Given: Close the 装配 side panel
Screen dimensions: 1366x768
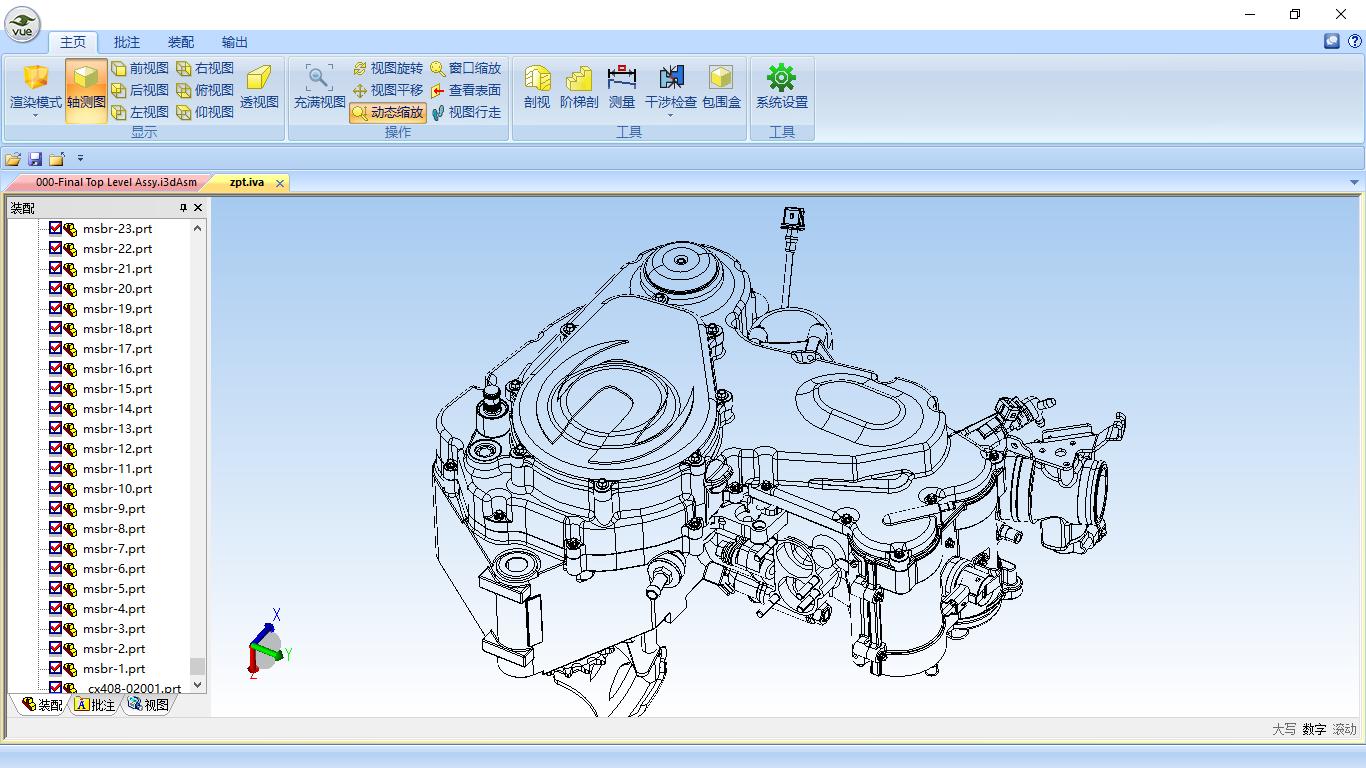Looking at the screenshot, I should [198, 208].
